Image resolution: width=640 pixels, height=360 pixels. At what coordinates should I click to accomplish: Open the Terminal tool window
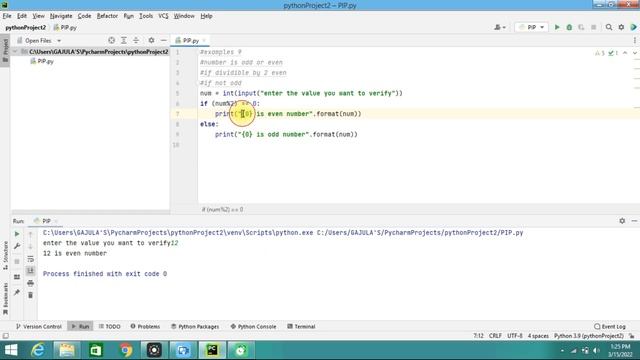(301, 327)
